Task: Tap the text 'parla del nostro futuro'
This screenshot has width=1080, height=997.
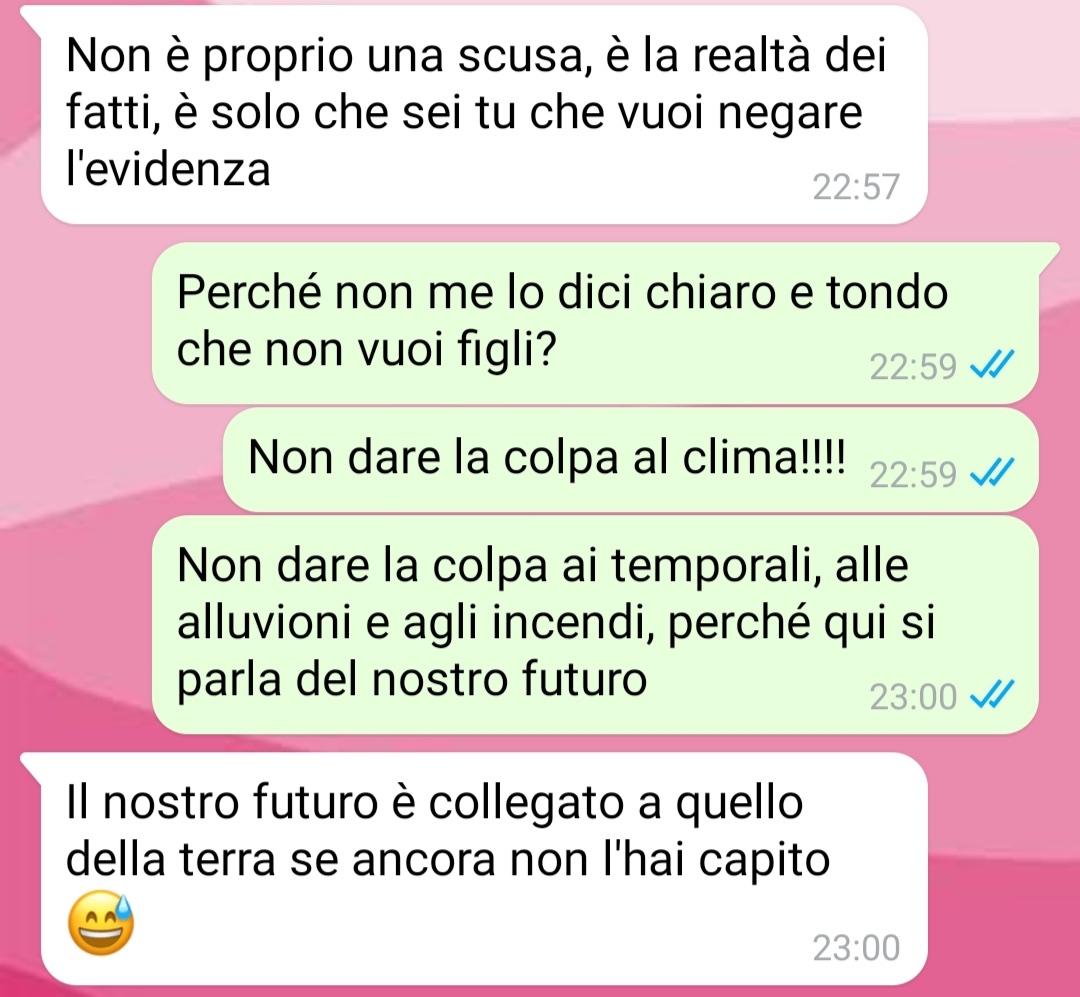Action: point(412,680)
